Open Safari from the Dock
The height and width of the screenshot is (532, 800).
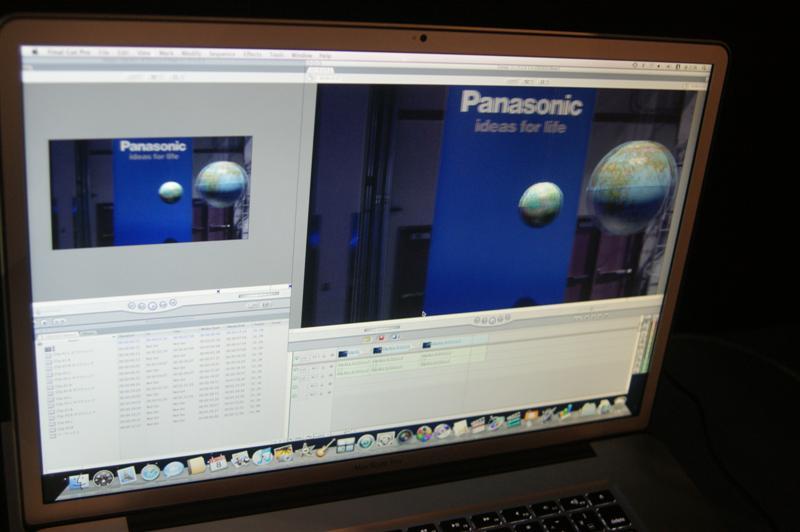click(151, 472)
